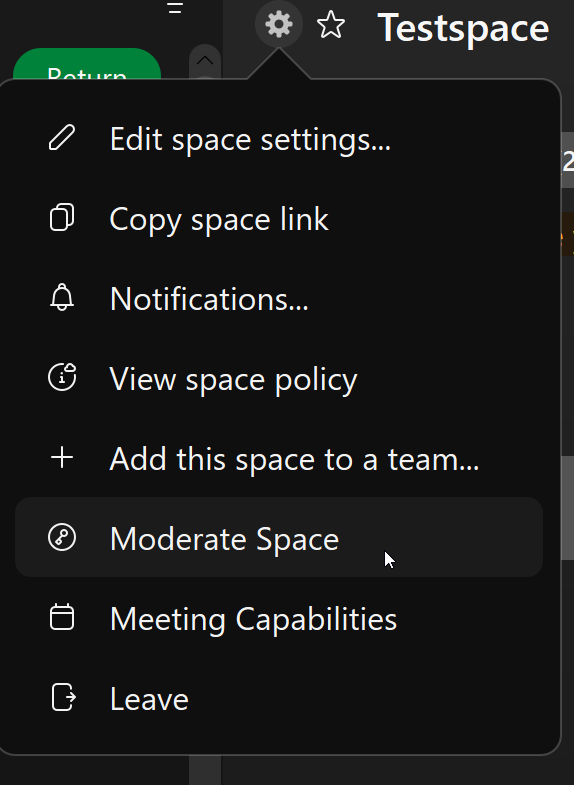The height and width of the screenshot is (785, 574).
Task: Click the pencil icon for edit settings
Action: point(62,138)
